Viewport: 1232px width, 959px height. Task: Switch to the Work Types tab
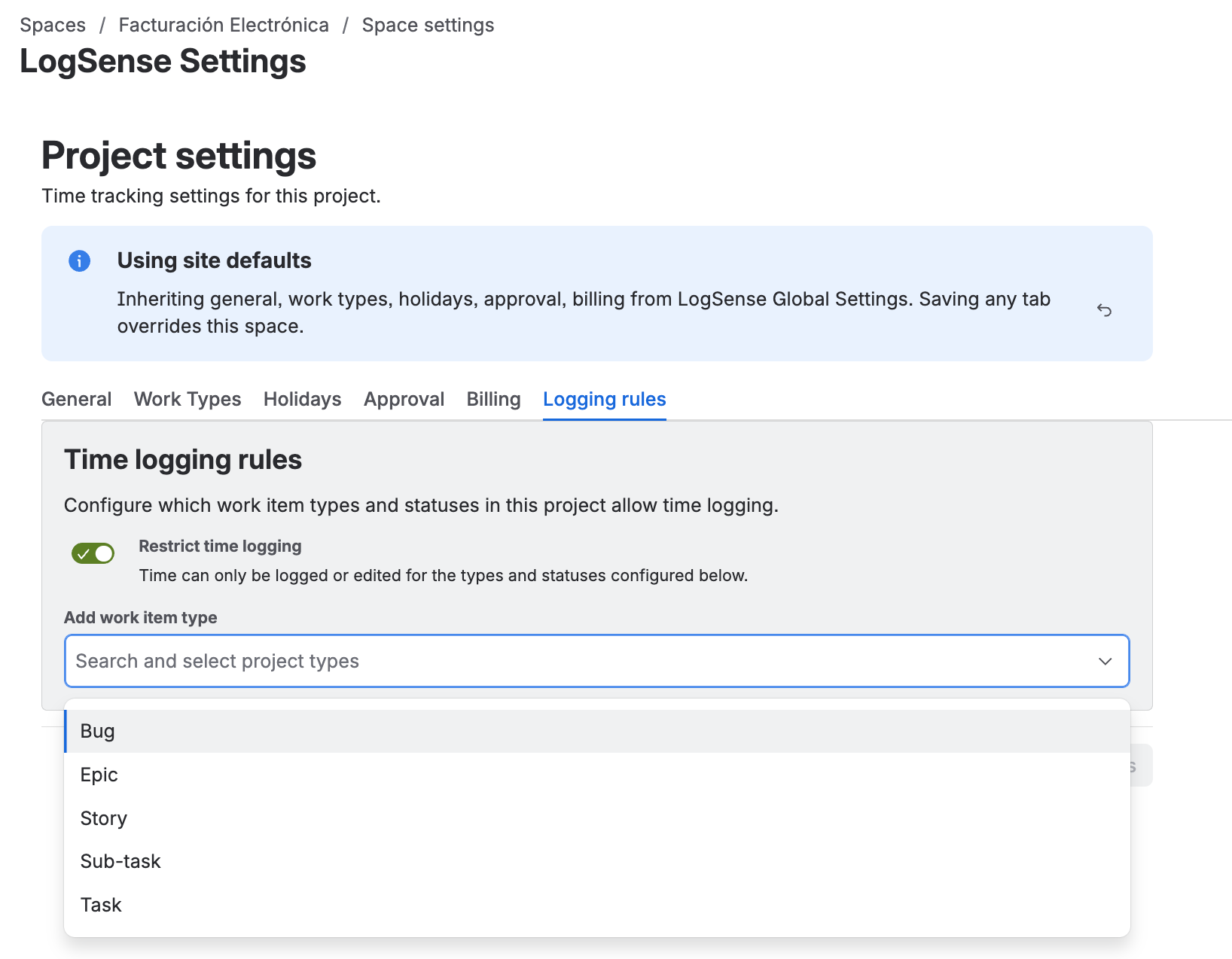point(188,399)
